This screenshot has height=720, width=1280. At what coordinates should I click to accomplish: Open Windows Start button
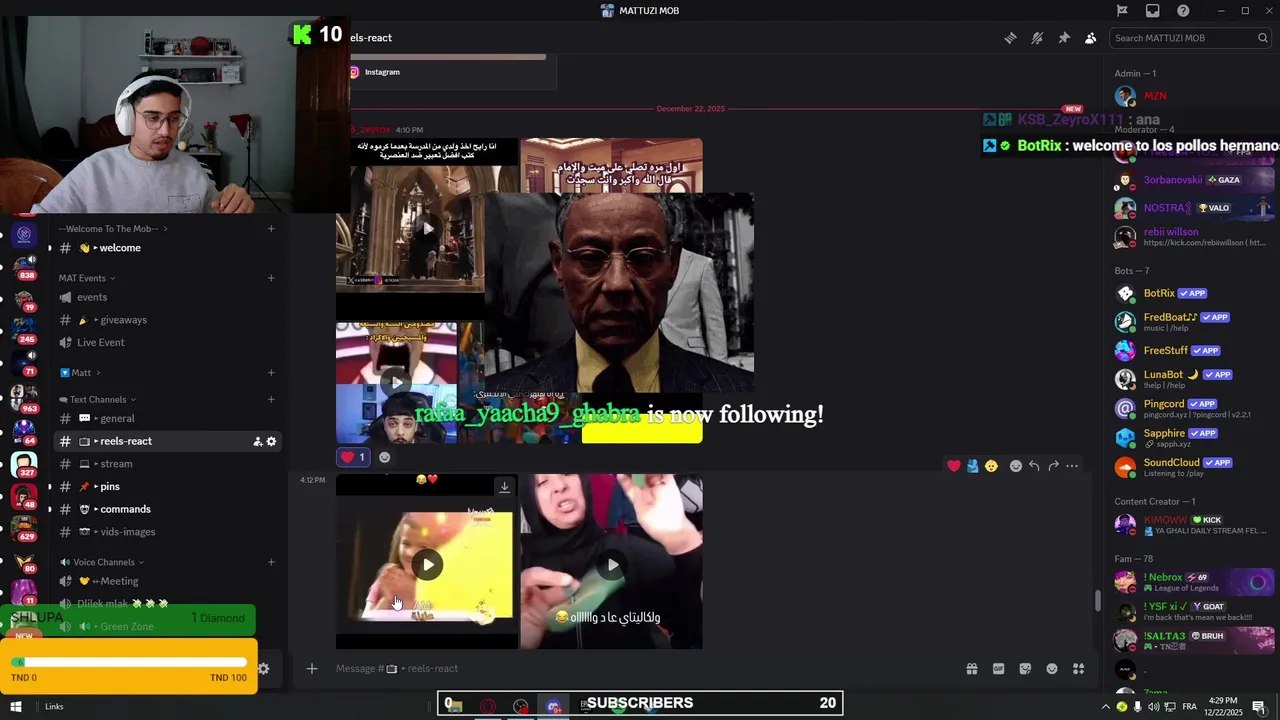tap(15, 707)
